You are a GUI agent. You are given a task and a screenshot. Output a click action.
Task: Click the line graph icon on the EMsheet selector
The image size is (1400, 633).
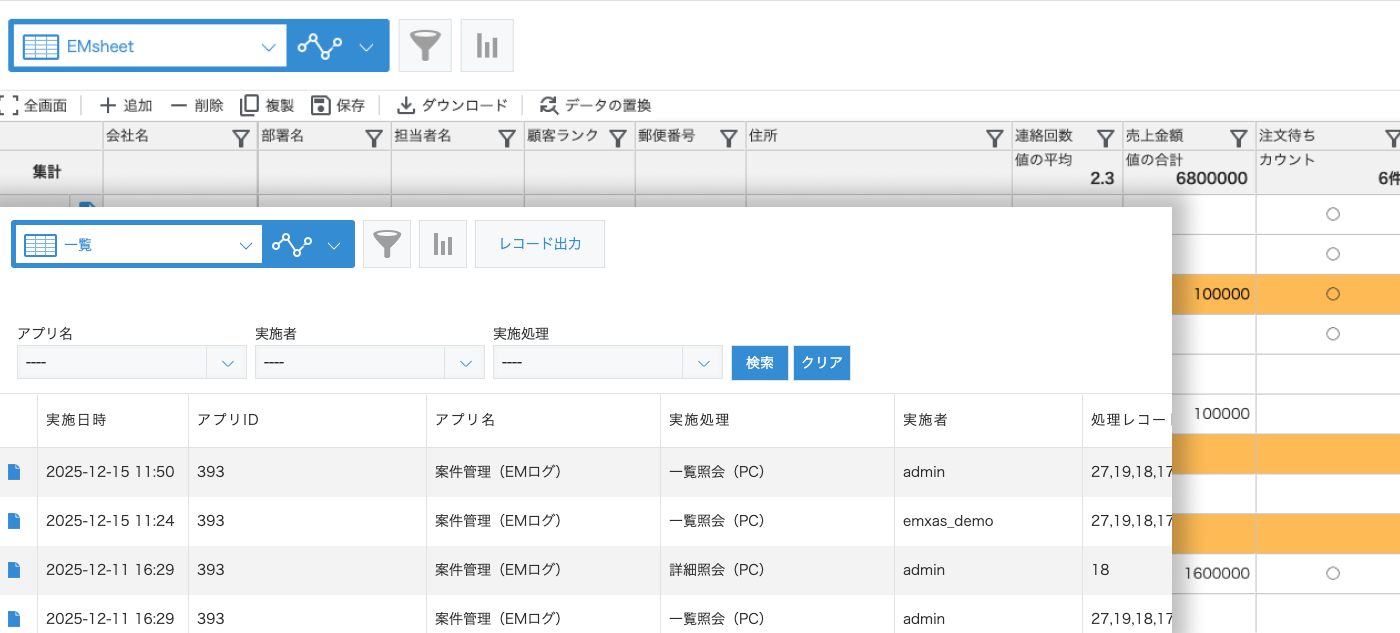tap(320, 45)
